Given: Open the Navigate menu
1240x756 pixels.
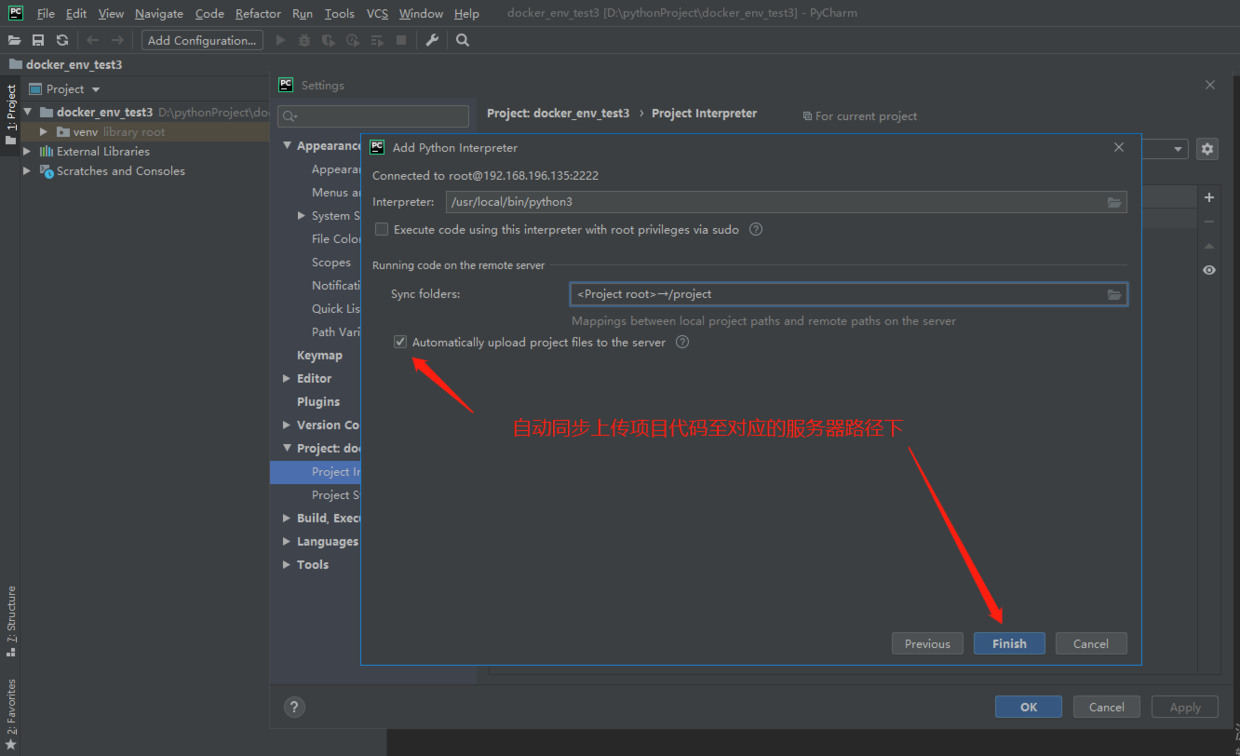Looking at the screenshot, I should 159,13.
